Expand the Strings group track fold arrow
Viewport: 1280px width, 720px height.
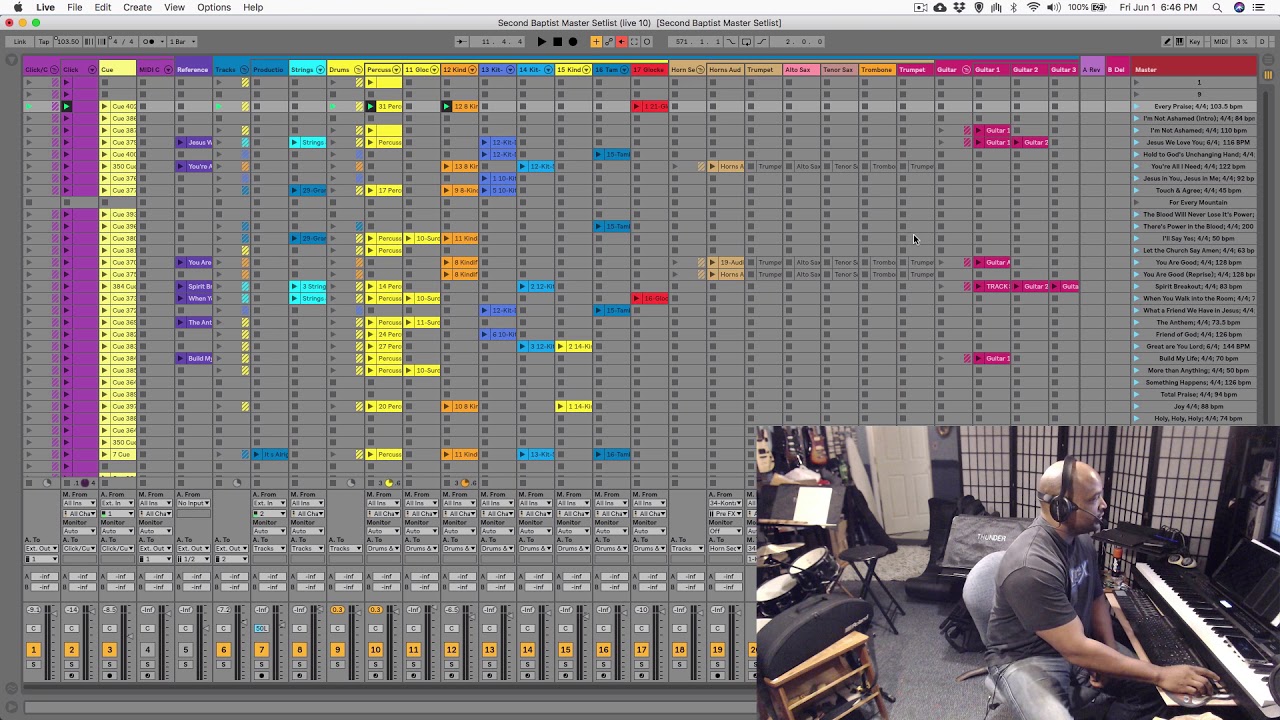(320, 70)
